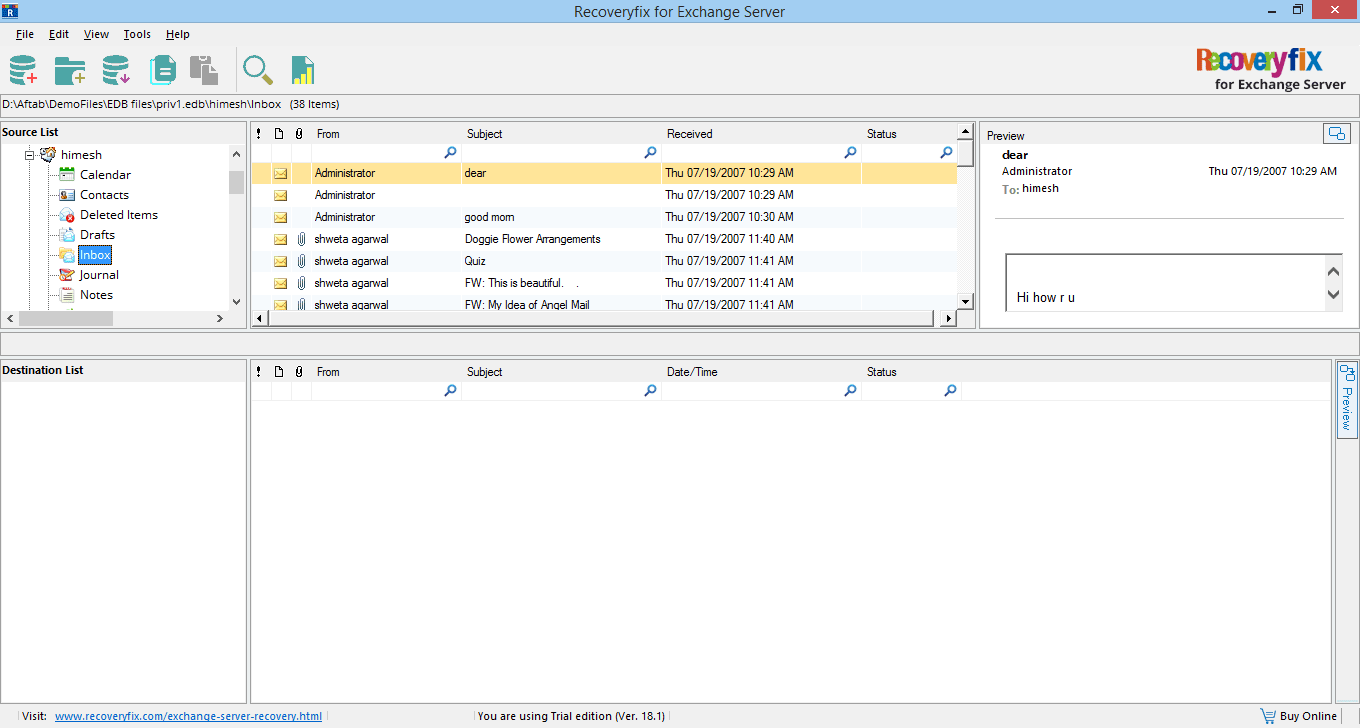Open the vertical Preview tab on the right edge
The width and height of the screenshot is (1360, 728).
1347,399
